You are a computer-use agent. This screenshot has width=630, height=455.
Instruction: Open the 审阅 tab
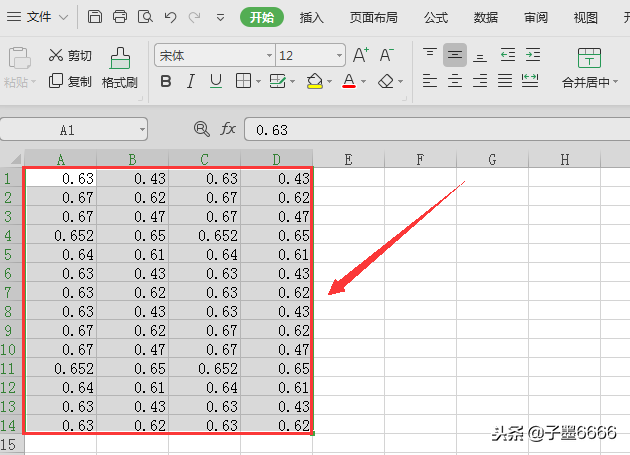(536, 17)
